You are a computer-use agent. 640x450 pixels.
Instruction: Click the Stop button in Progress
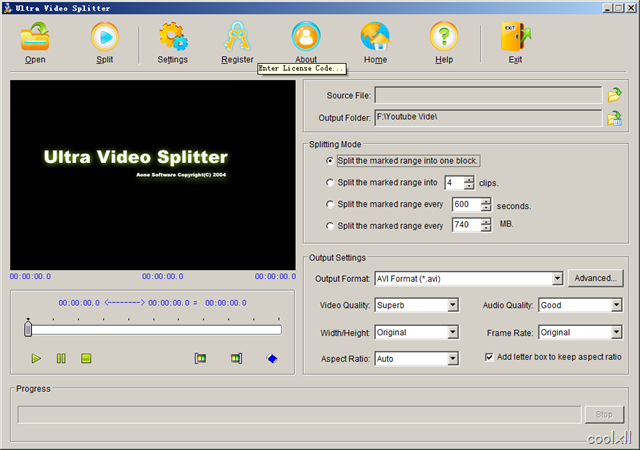coord(604,414)
